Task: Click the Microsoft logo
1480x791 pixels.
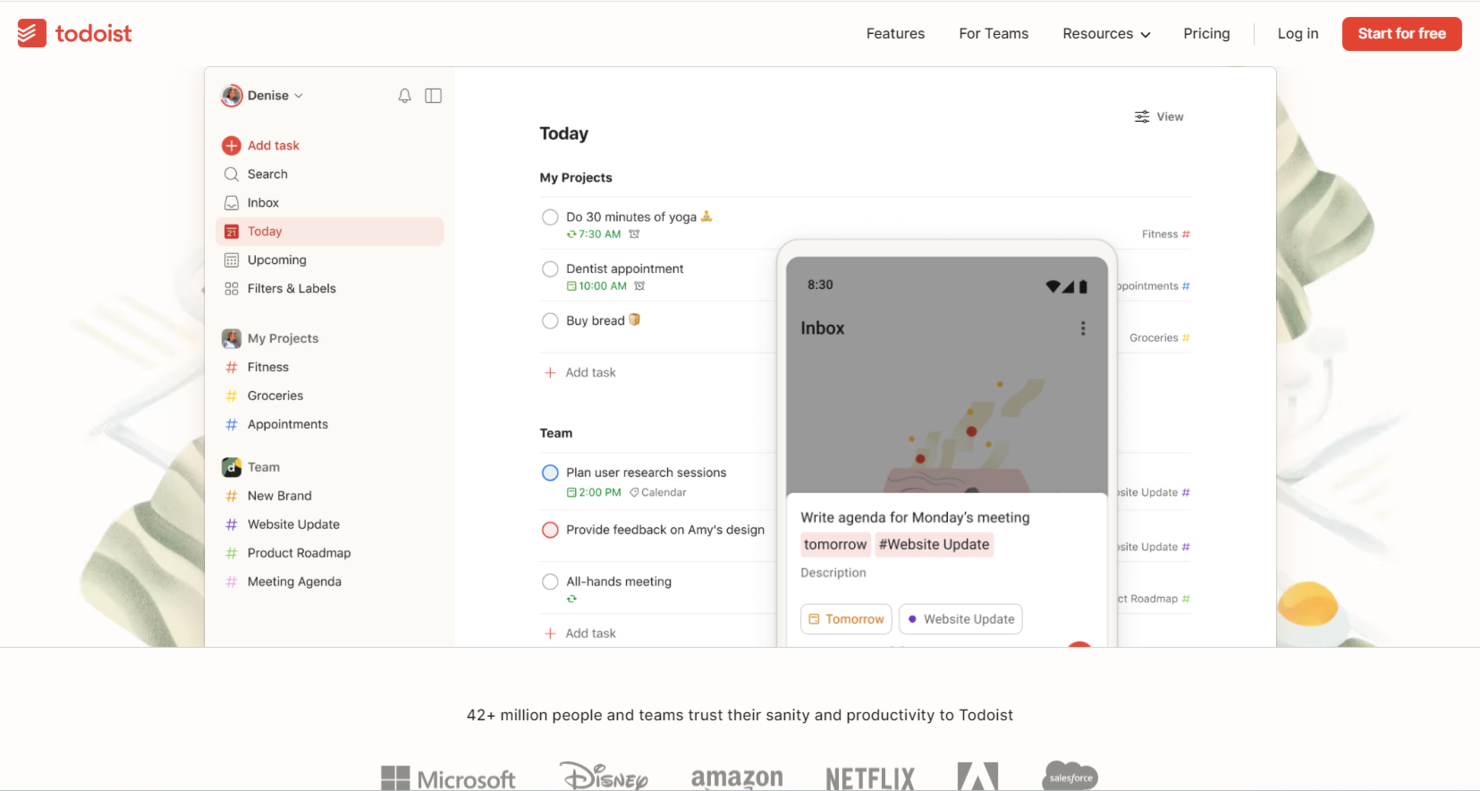Action: (448, 778)
